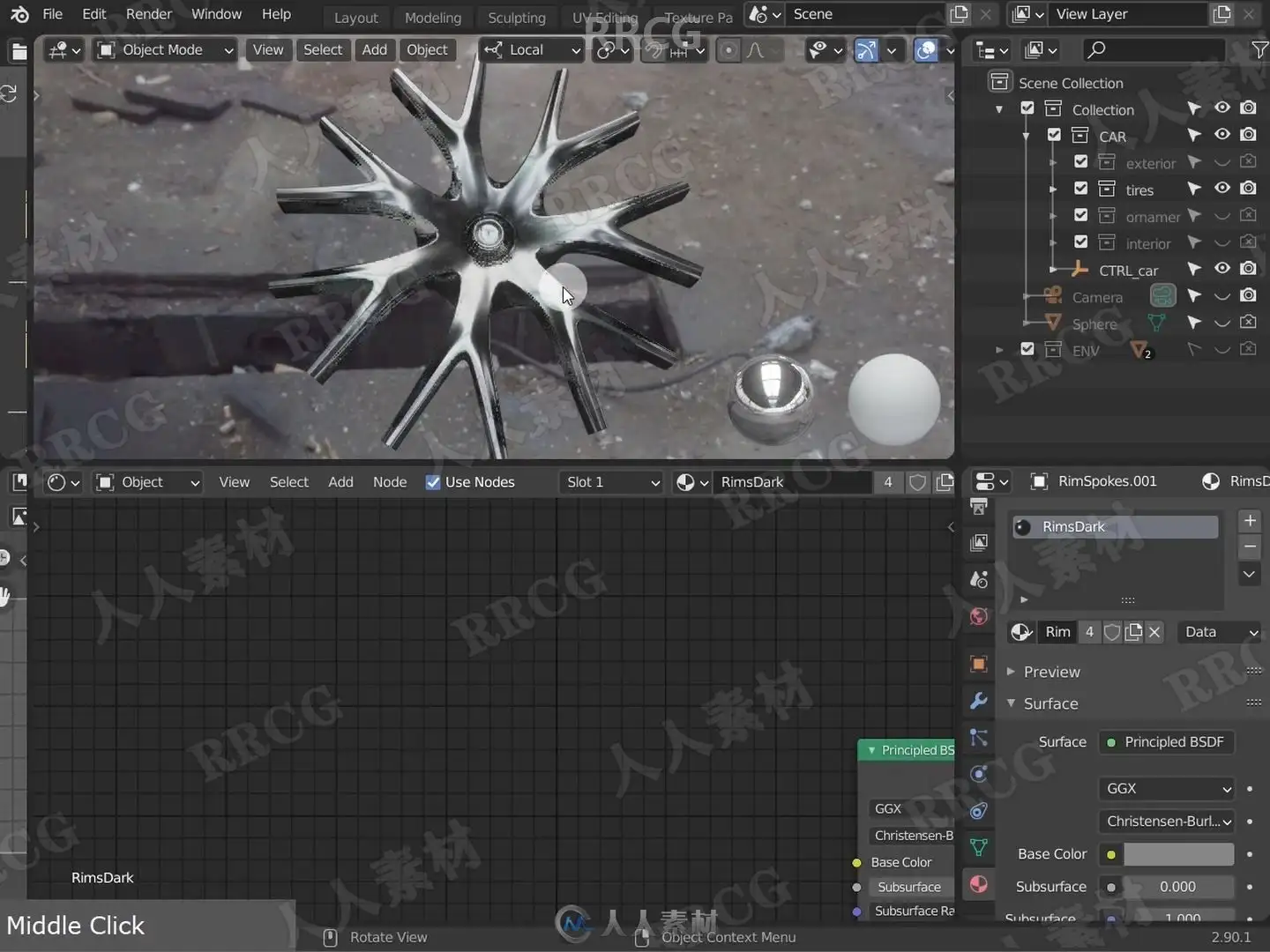
Task: Click the outliner search field
Action: pyautogui.click(x=1153, y=50)
